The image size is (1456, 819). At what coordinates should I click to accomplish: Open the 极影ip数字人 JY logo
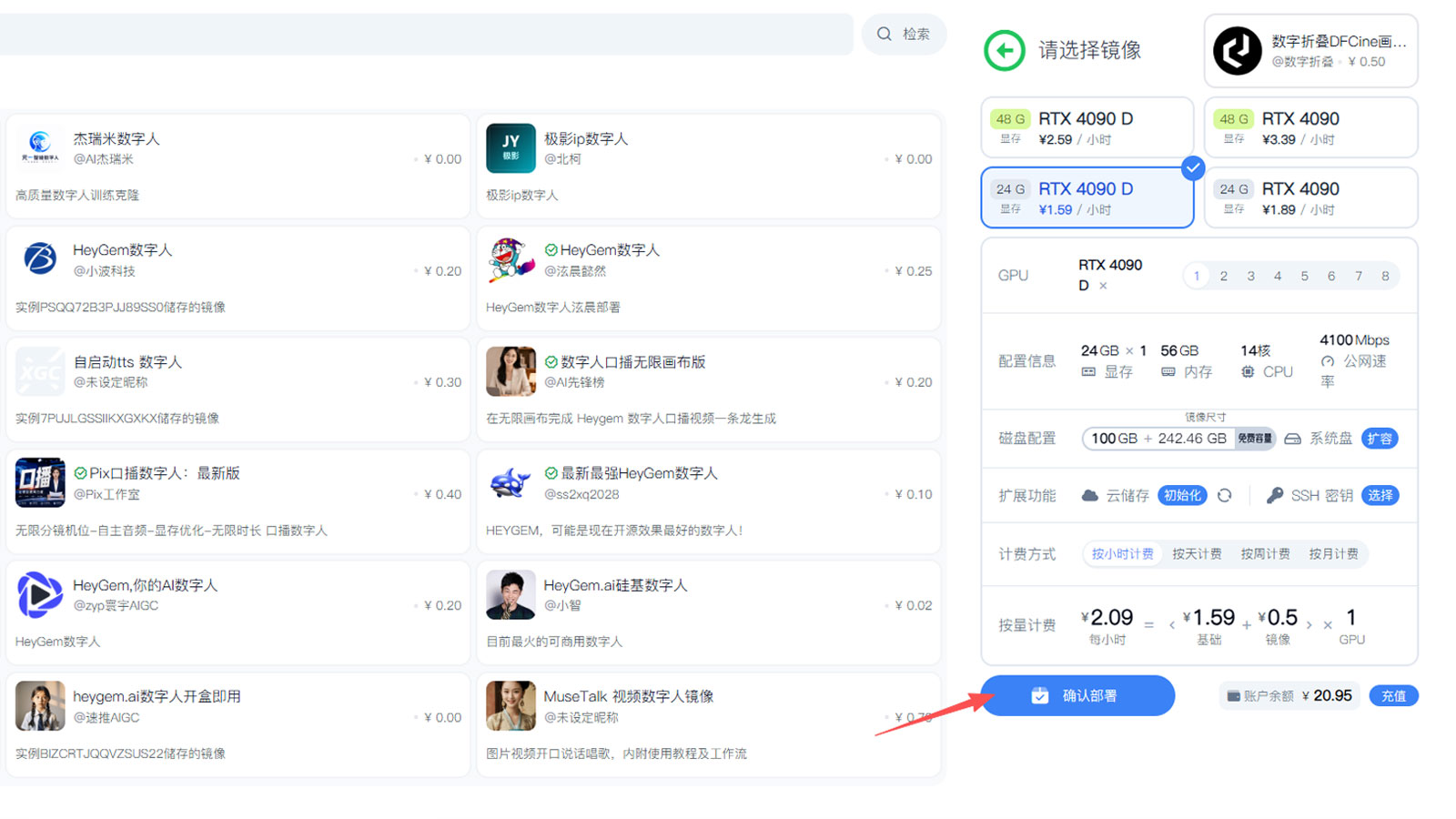click(x=511, y=147)
